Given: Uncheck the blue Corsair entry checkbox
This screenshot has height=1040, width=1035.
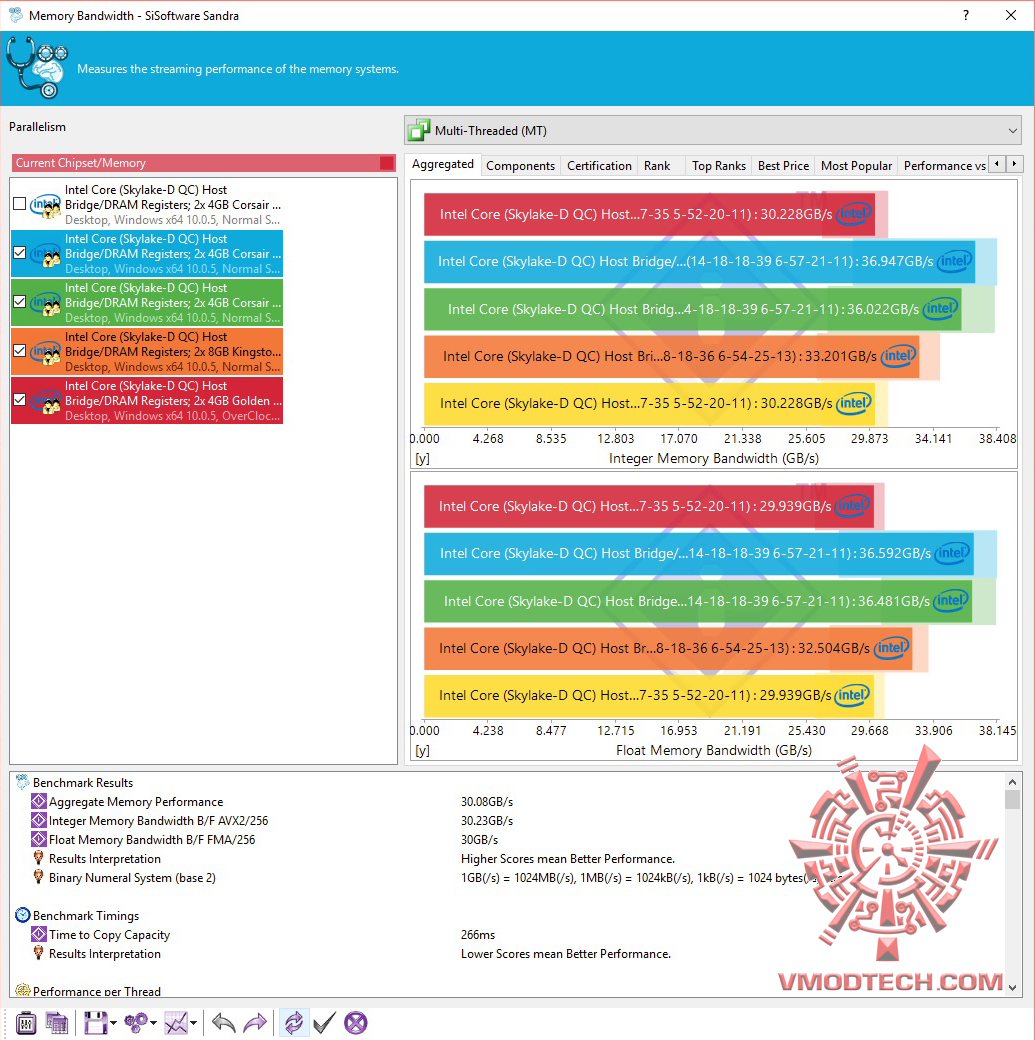Looking at the screenshot, I should point(20,253).
